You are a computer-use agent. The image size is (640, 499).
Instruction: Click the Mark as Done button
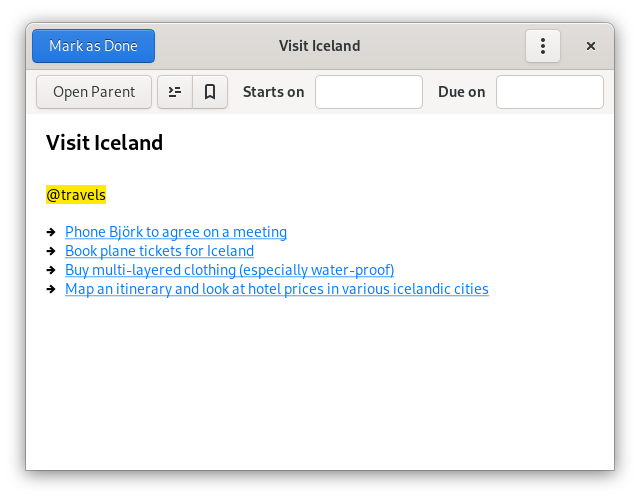(93, 46)
